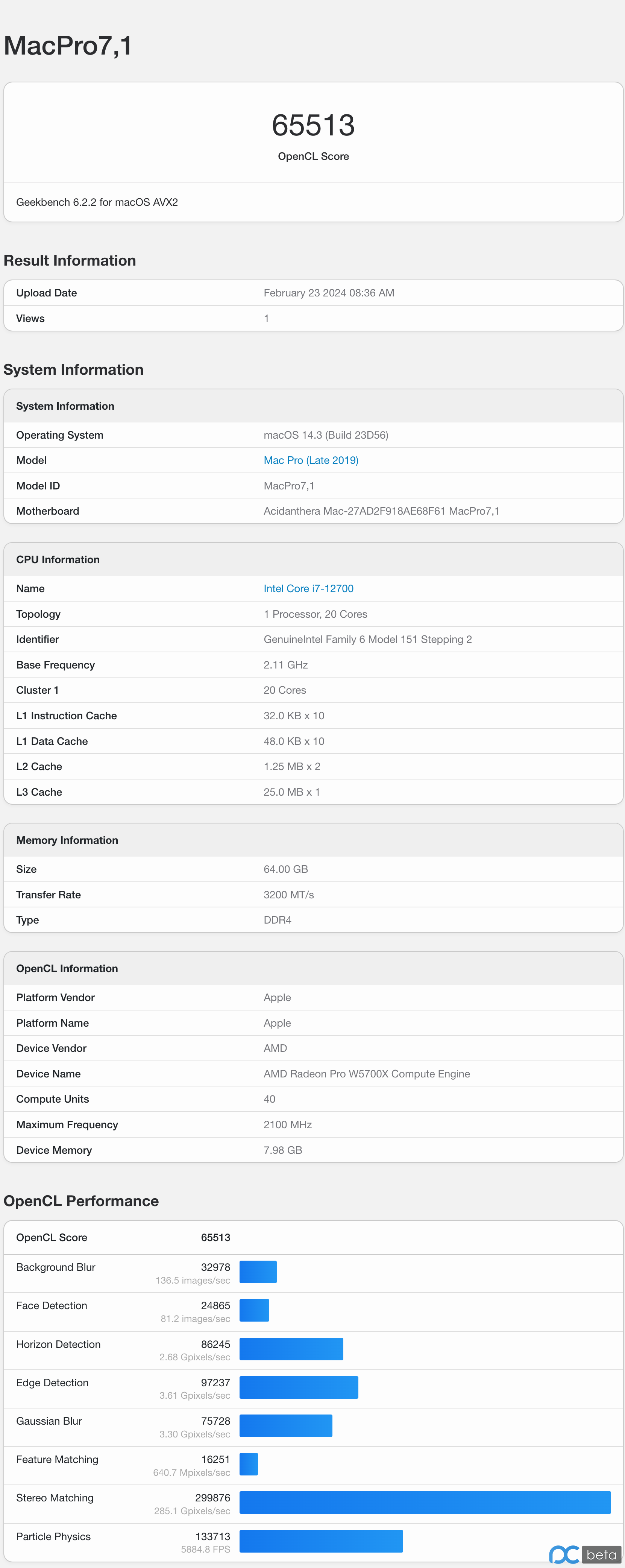Select the Face Detection score 24865
The height and width of the screenshot is (1568, 625).
[x=215, y=1306]
